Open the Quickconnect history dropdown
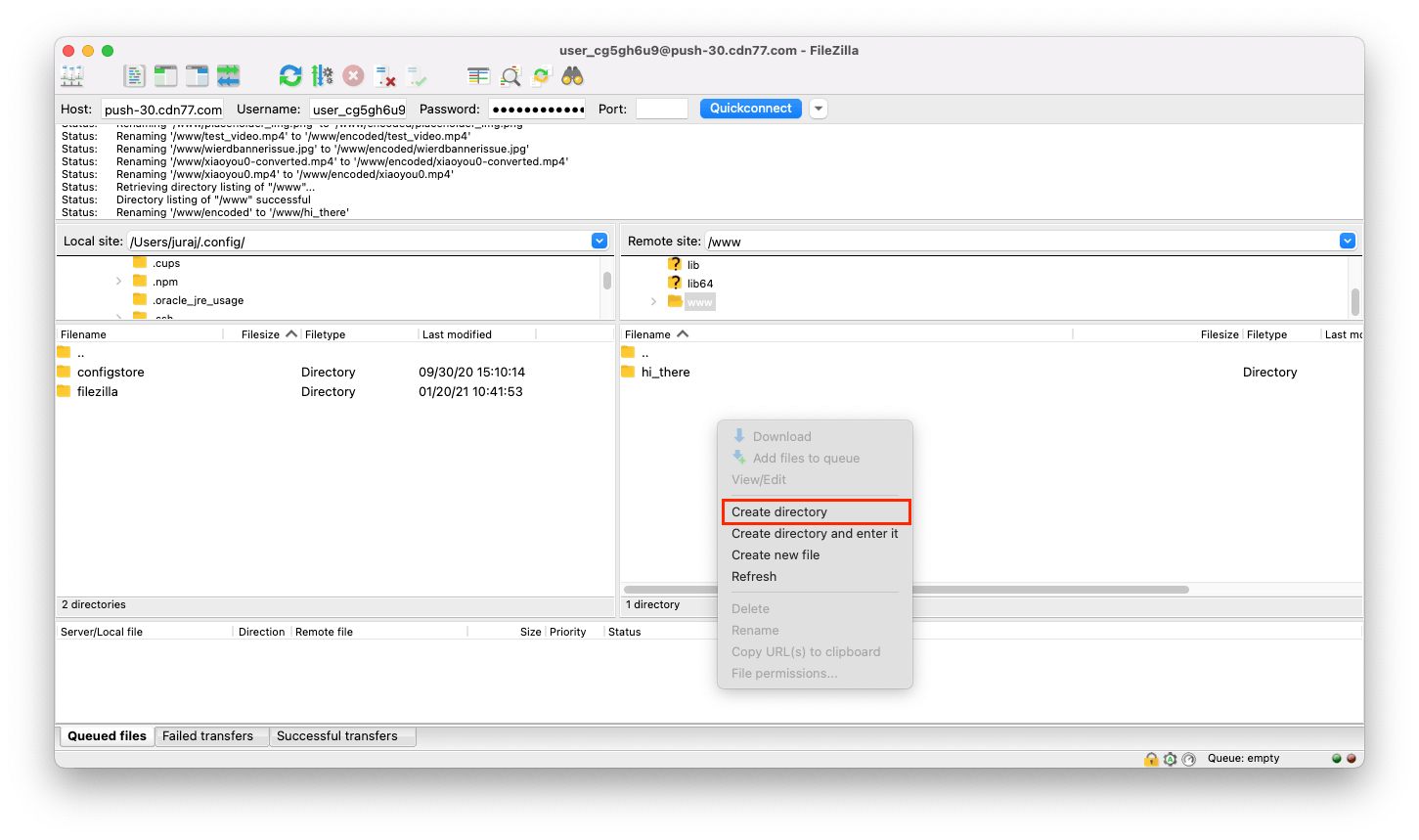The width and height of the screenshot is (1419, 840). [x=819, y=109]
